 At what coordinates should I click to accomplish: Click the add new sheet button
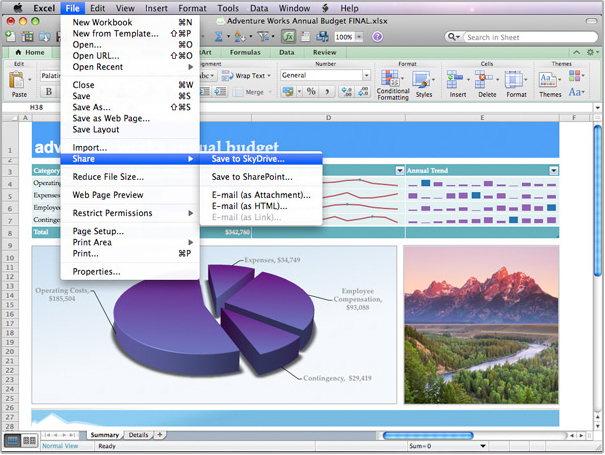[x=160, y=435]
